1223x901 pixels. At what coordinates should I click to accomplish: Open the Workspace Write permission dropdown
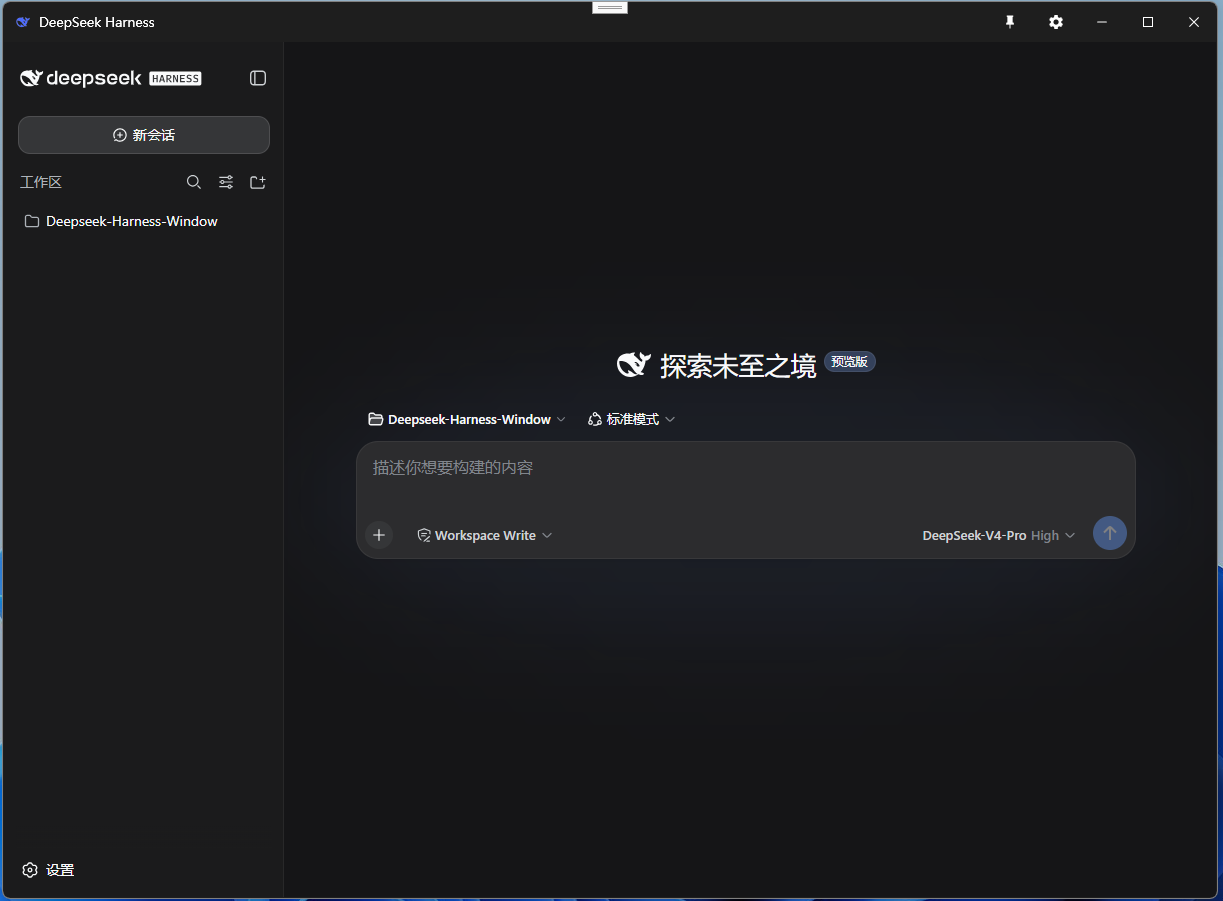point(485,535)
